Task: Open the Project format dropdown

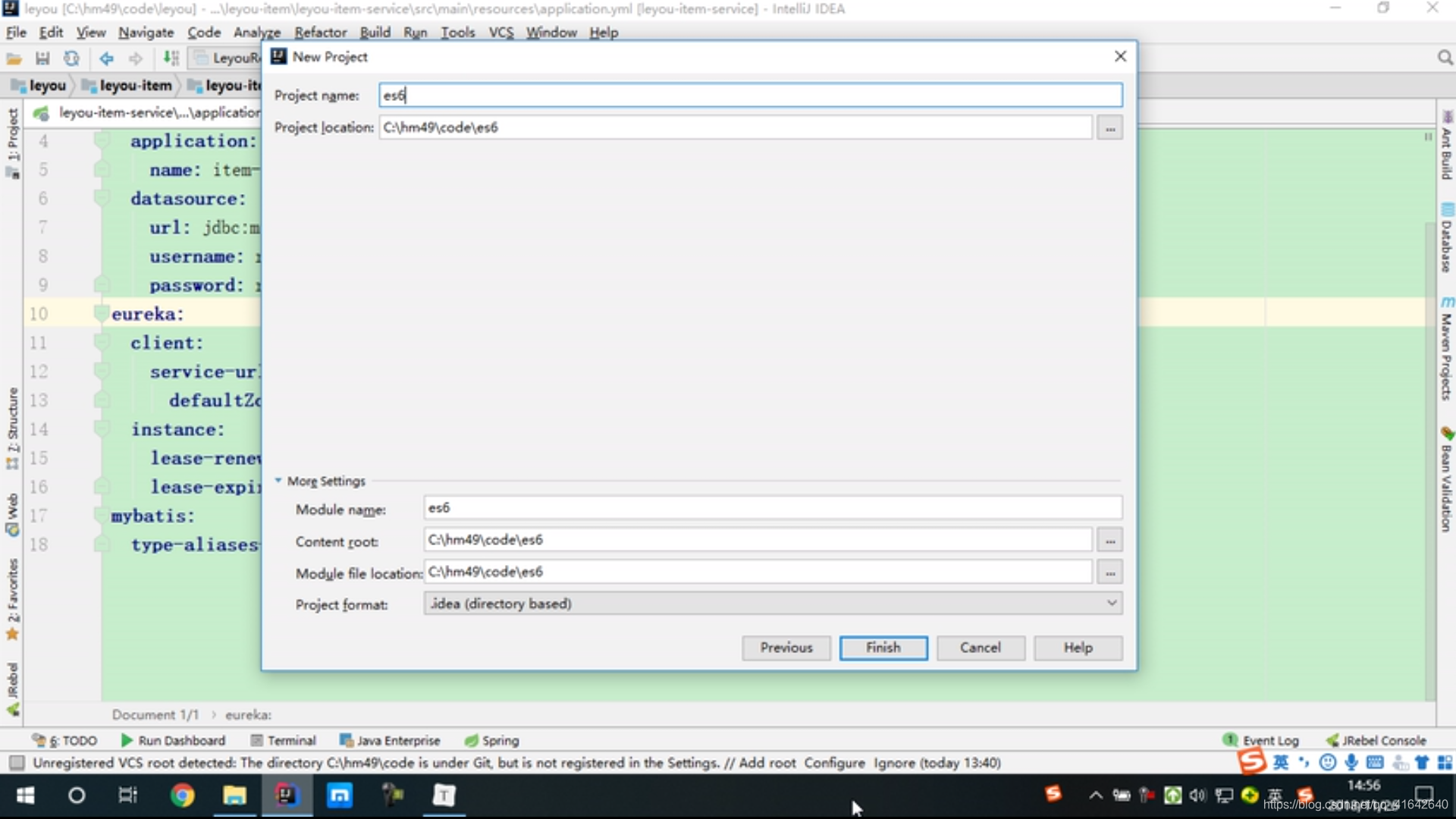Action: [x=772, y=604]
